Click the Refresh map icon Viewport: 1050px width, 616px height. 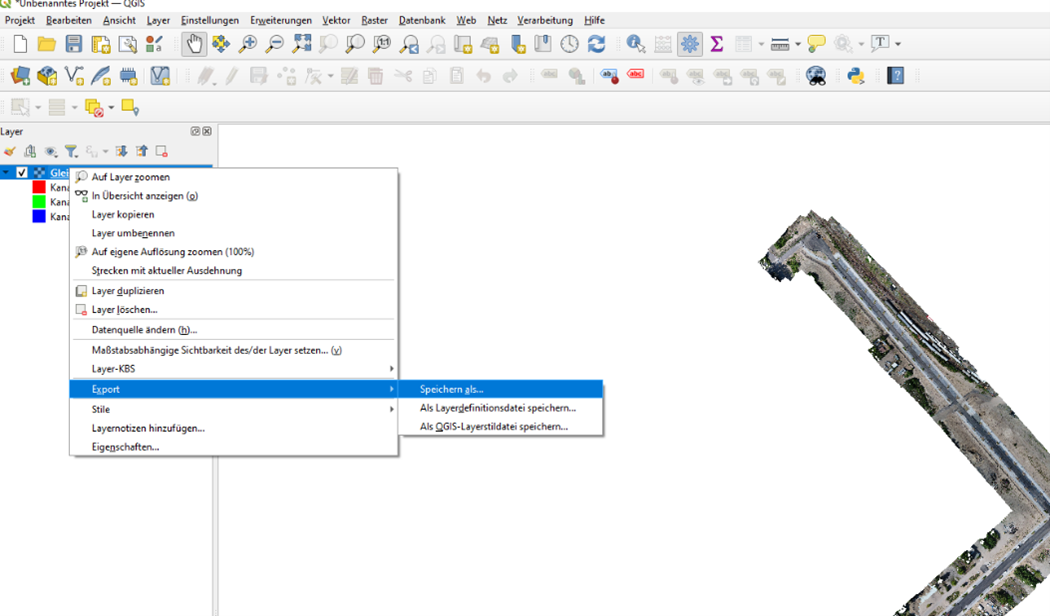click(x=597, y=44)
